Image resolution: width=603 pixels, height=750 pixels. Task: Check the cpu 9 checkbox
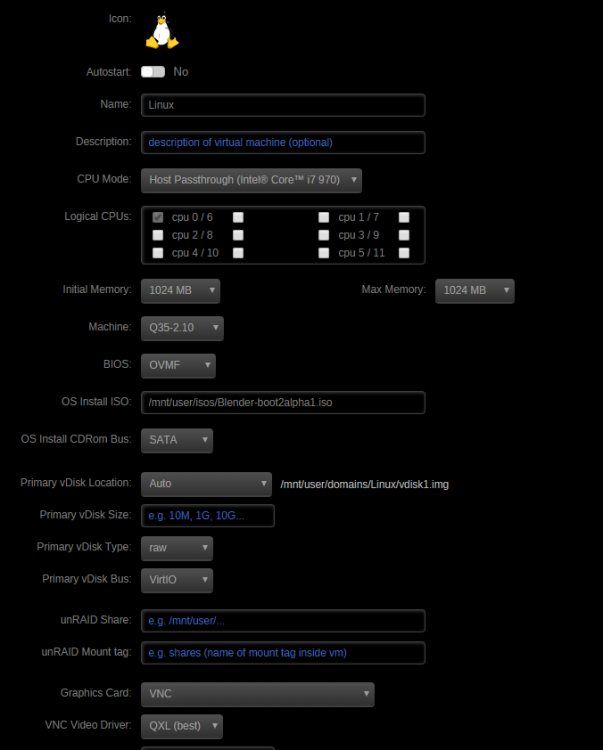[x=404, y=235]
